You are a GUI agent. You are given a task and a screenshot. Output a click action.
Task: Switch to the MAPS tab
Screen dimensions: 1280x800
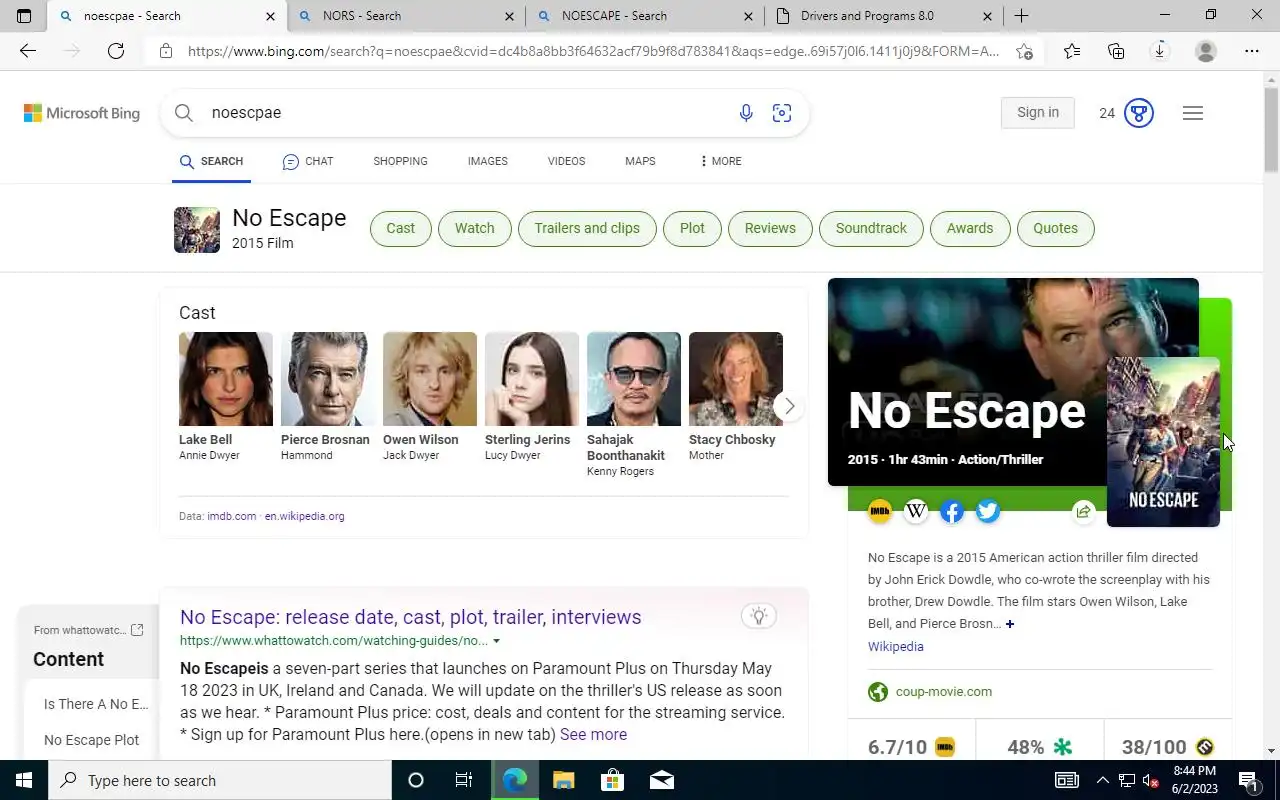(x=640, y=161)
